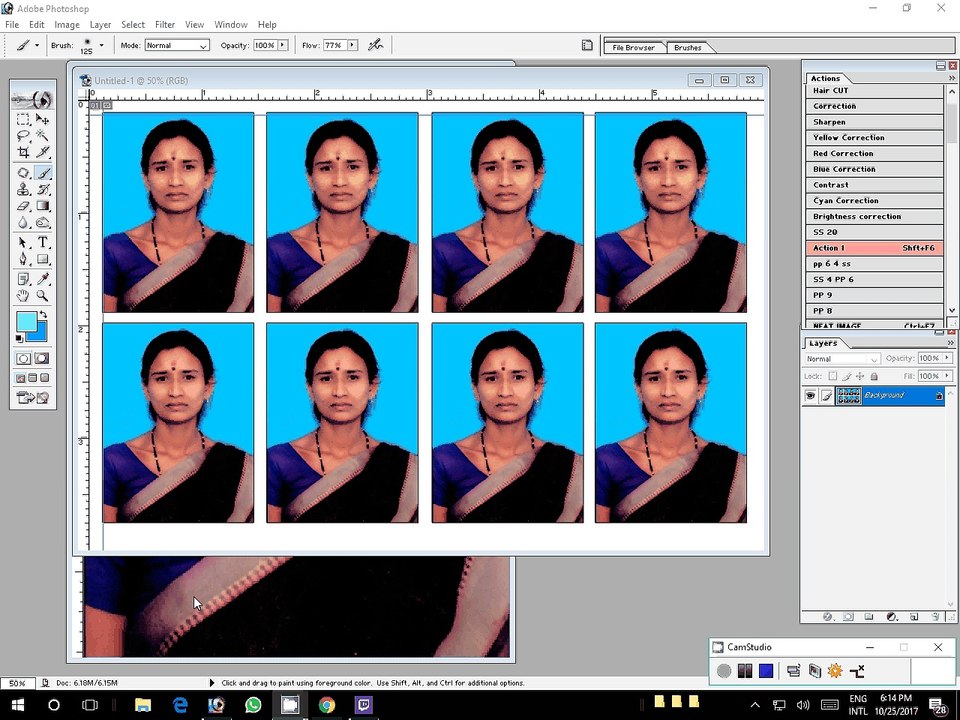960x720 pixels.
Task: Switch to the Brushes tab
Action: click(x=688, y=47)
